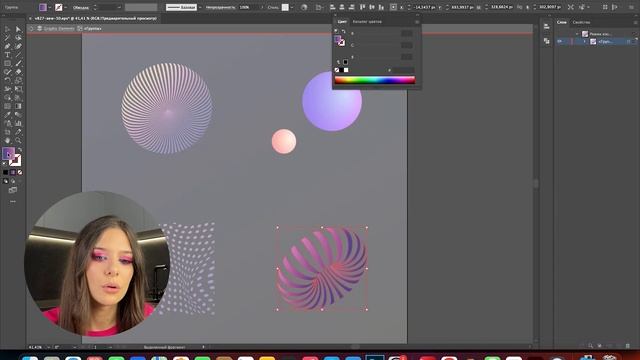Screen dimensions: 640x360
Task: Select the Line Segment tool
Action: [x=18, y=55]
